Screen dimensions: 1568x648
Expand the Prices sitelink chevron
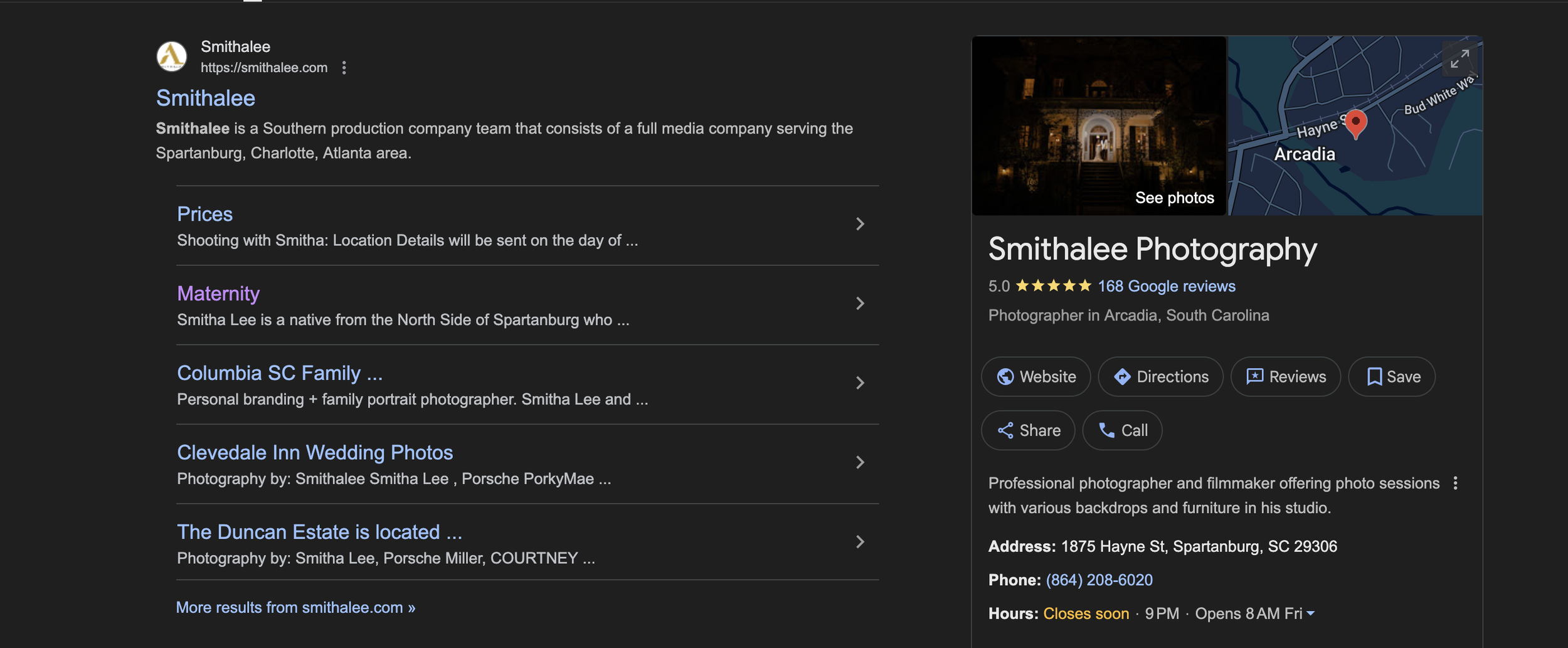point(860,224)
